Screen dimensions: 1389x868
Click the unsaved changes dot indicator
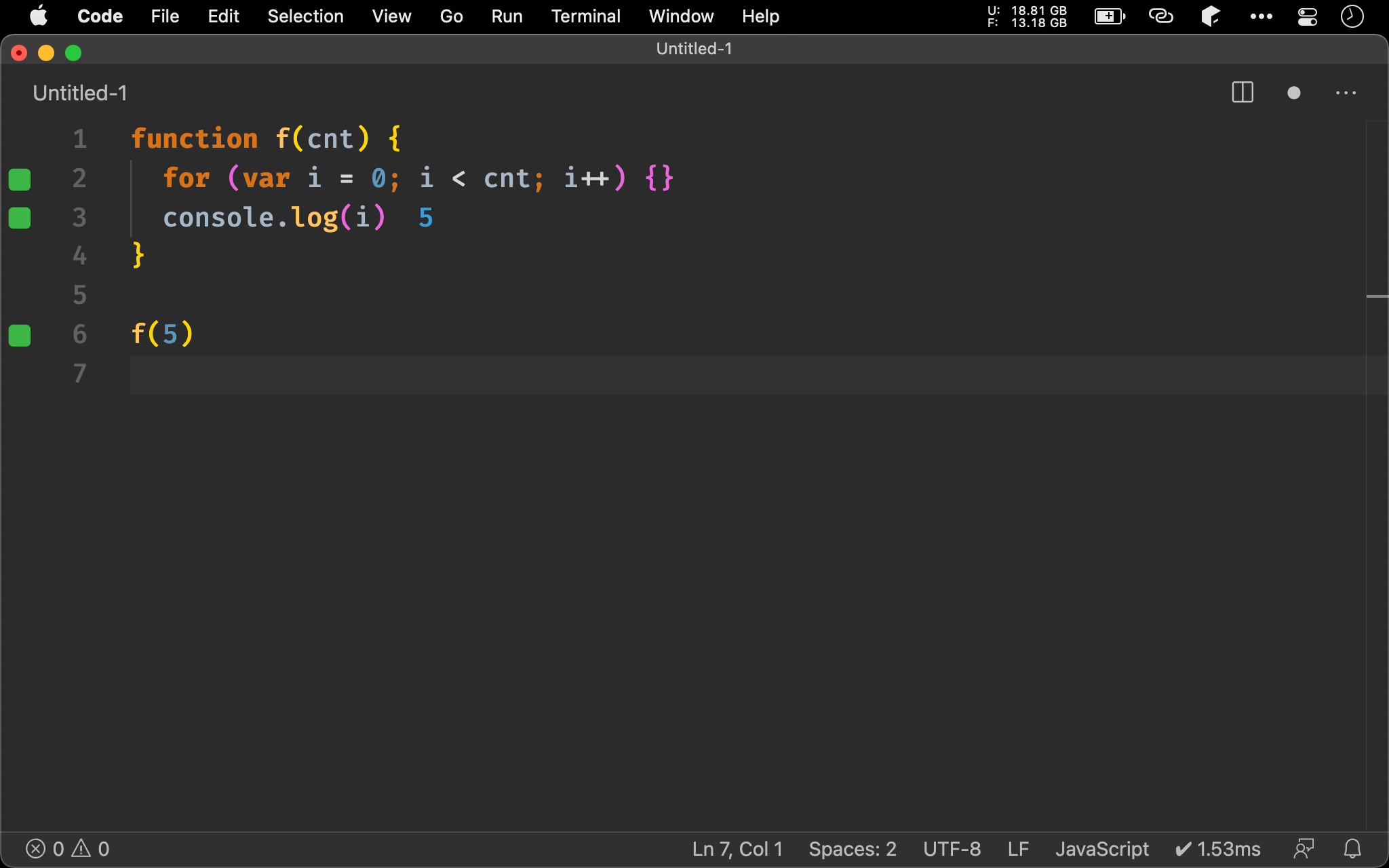1293,93
